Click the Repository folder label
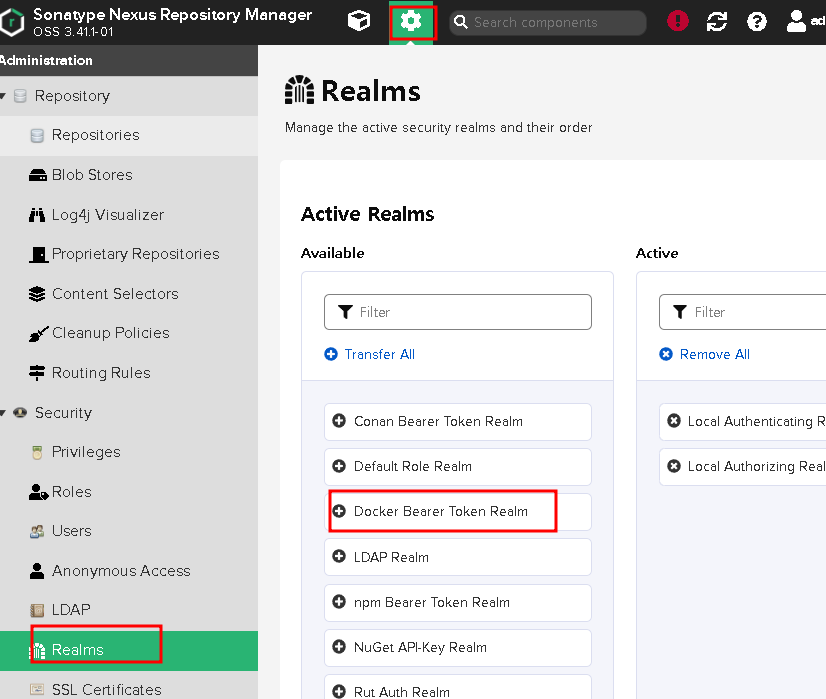Screen dimensions: 826x699 coord(72,96)
